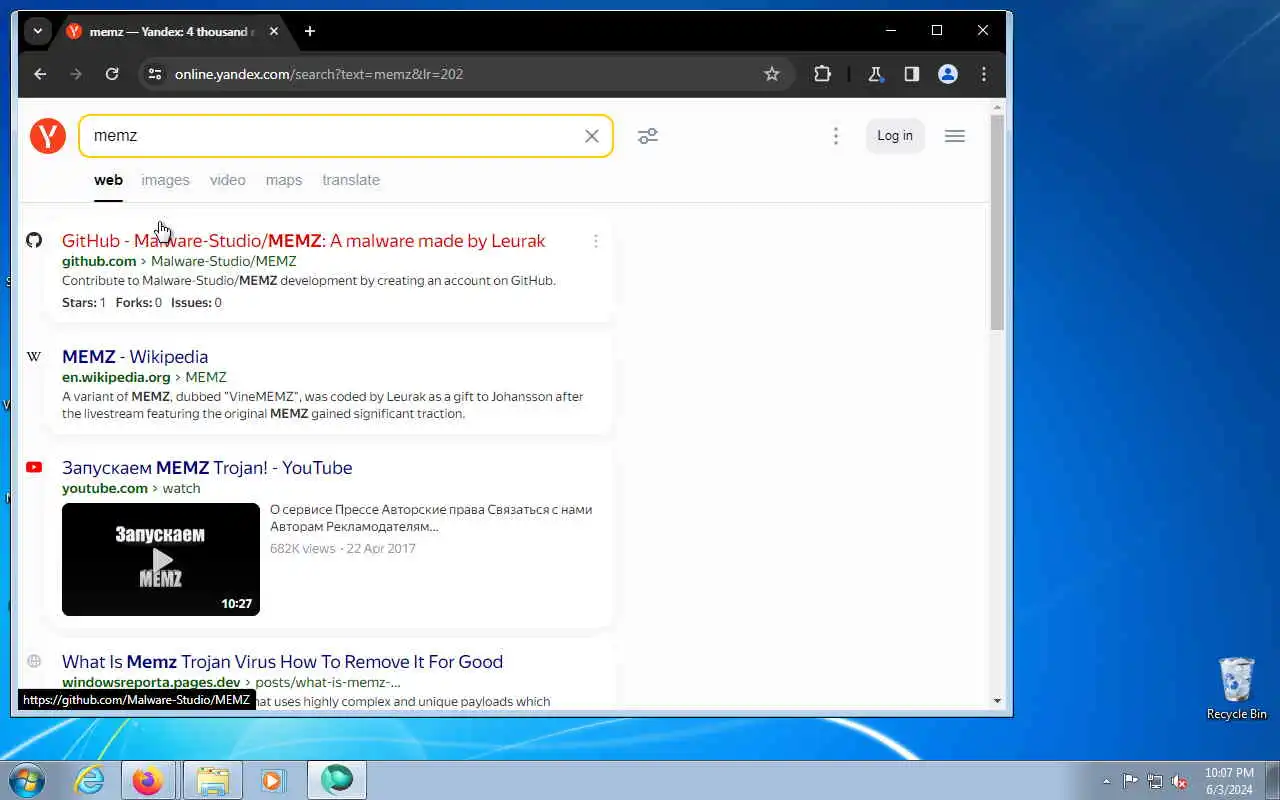
Task: Click the Yandex logo icon
Action: coord(47,135)
